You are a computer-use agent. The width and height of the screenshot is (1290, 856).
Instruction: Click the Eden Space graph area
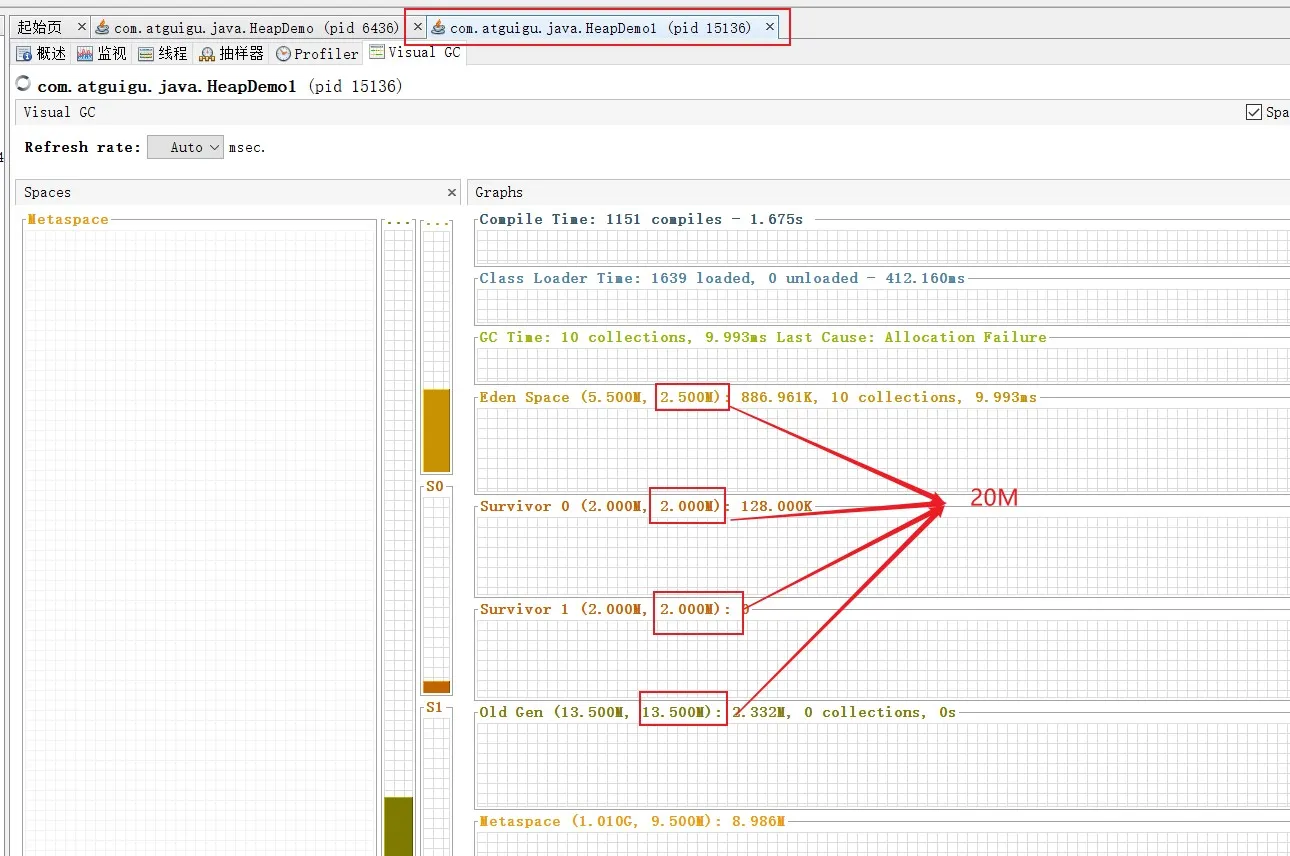click(x=882, y=450)
